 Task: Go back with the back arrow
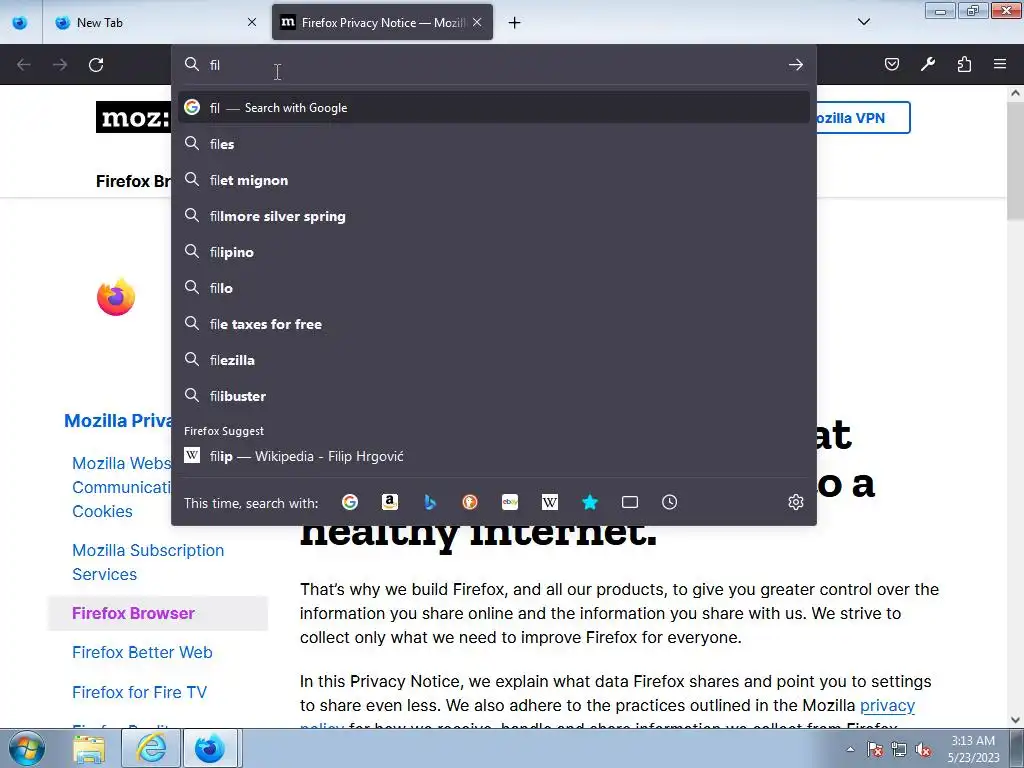point(24,65)
